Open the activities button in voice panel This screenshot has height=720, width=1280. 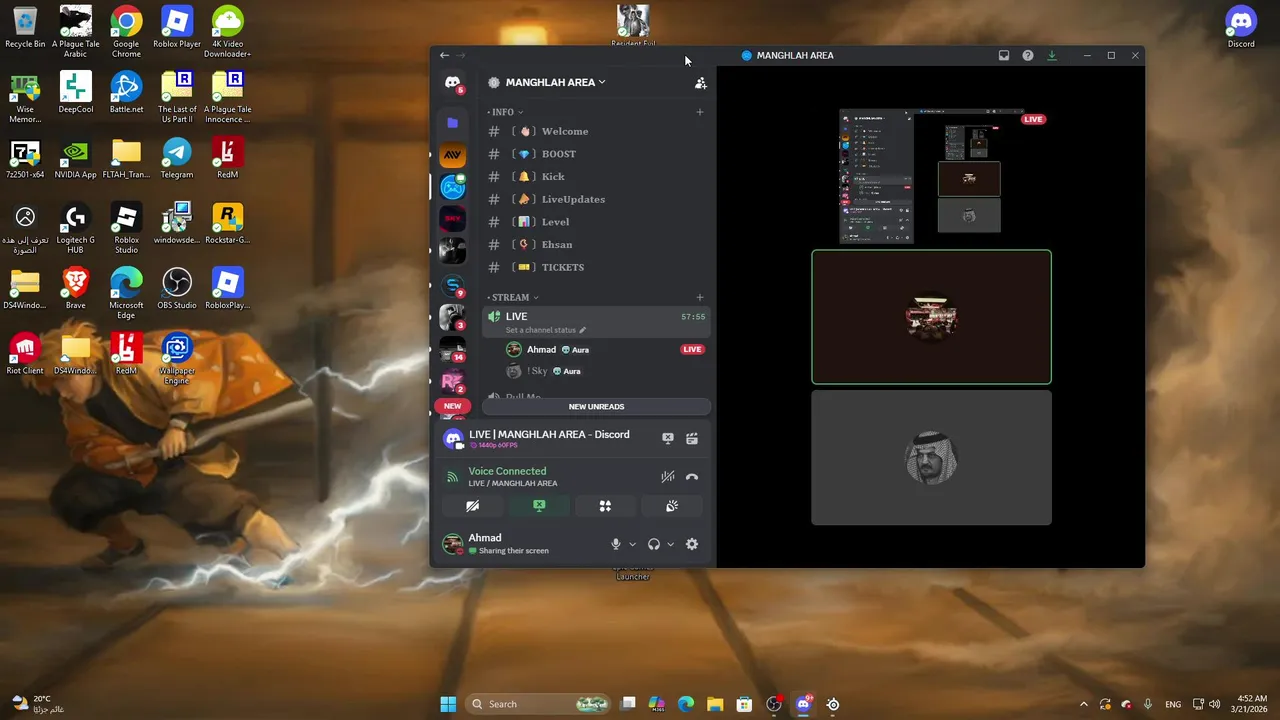coord(605,506)
